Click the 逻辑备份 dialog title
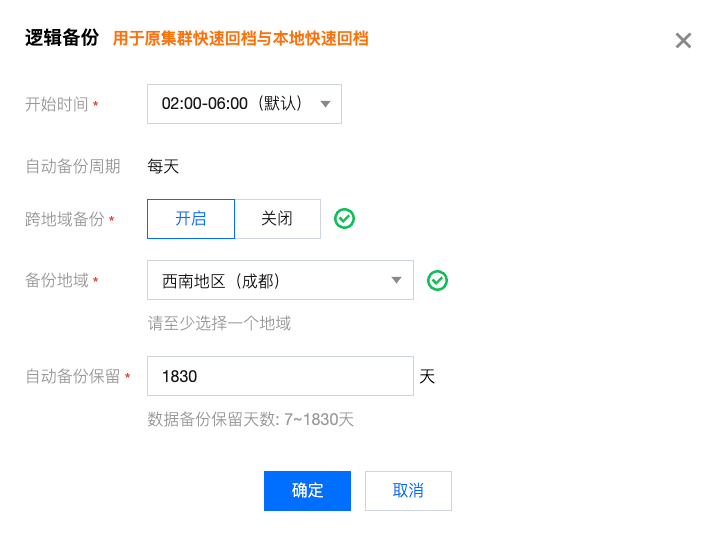The height and width of the screenshot is (536, 714). pos(62,39)
